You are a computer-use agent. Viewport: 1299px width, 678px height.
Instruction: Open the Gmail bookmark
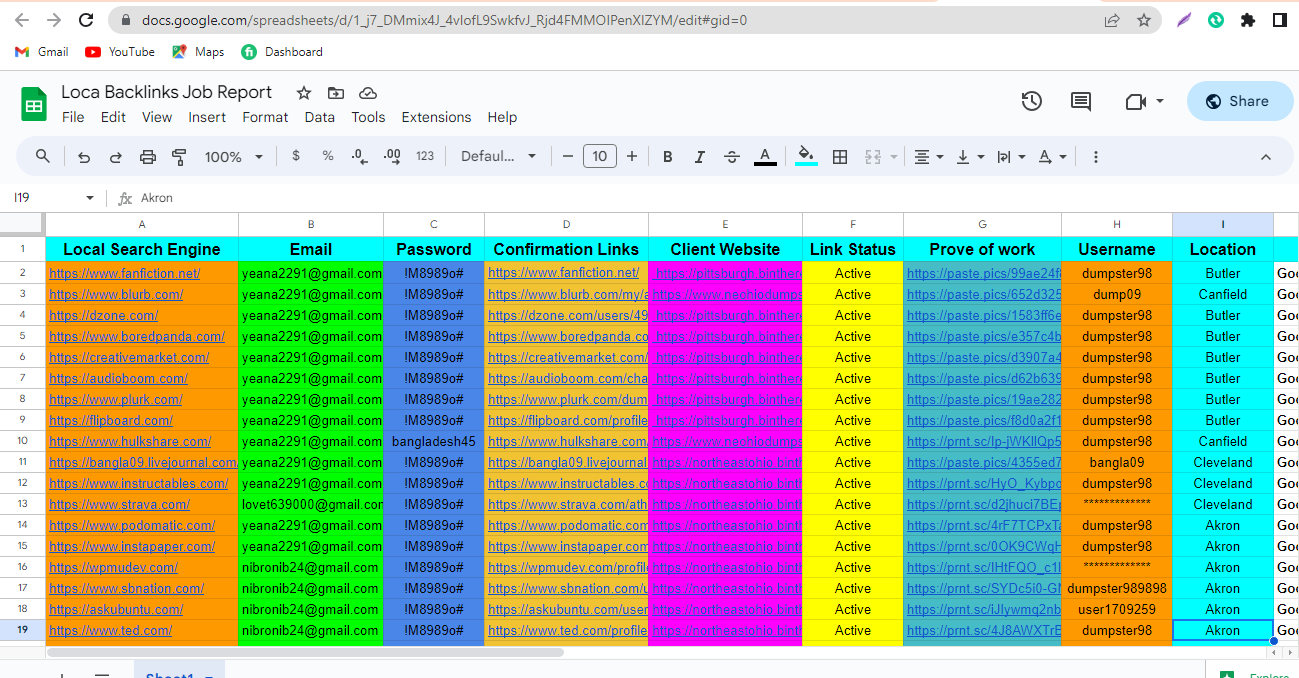(x=42, y=52)
